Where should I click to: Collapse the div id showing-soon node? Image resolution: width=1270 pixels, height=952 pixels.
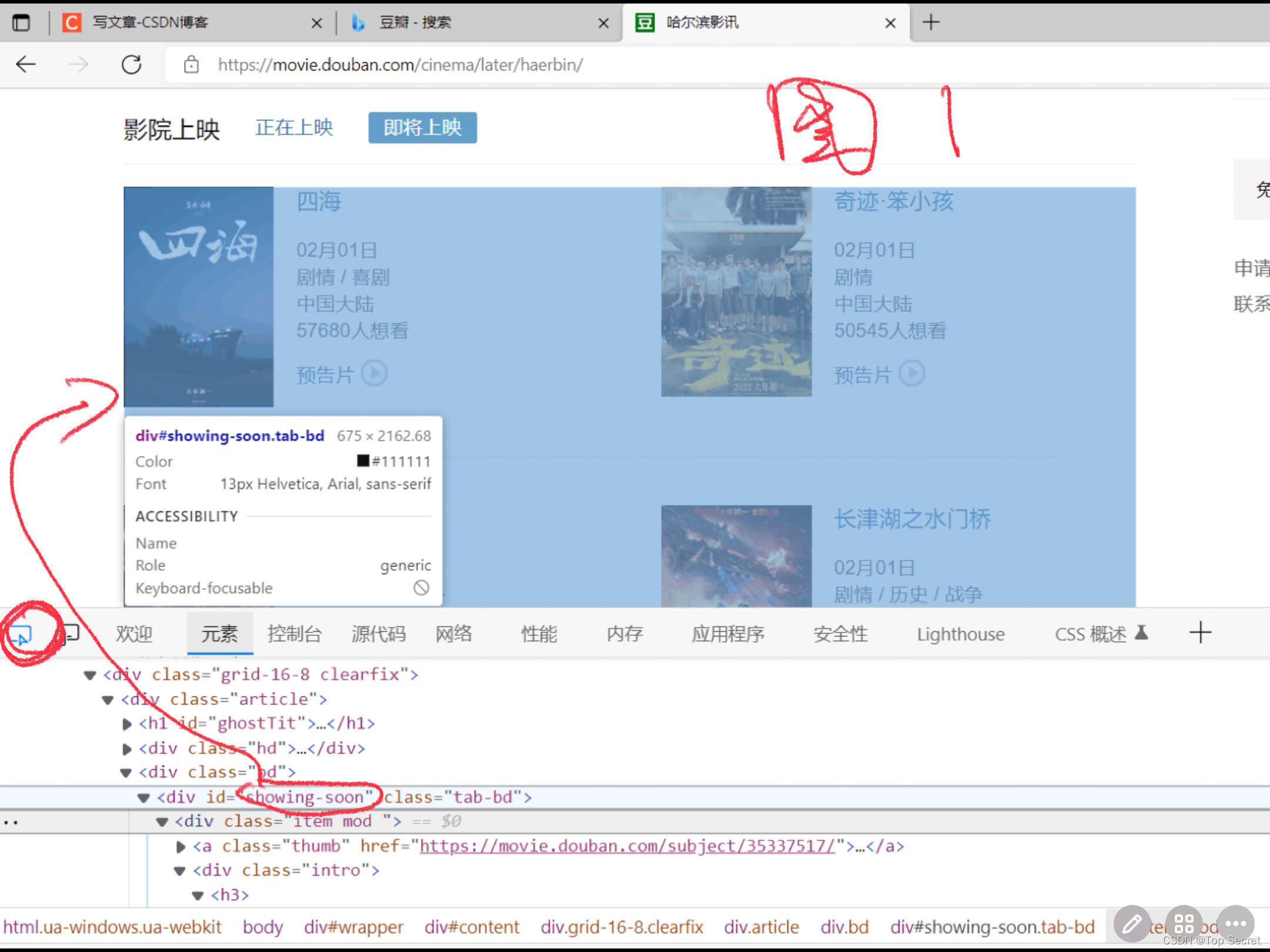click(143, 798)
